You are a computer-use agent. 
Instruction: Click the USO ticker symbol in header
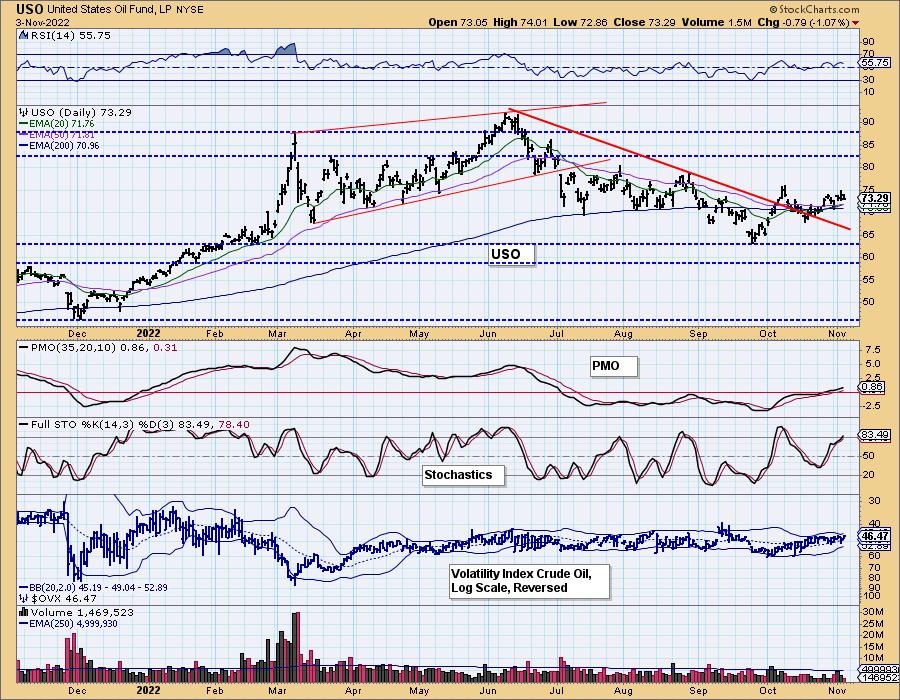coord(29,9)
